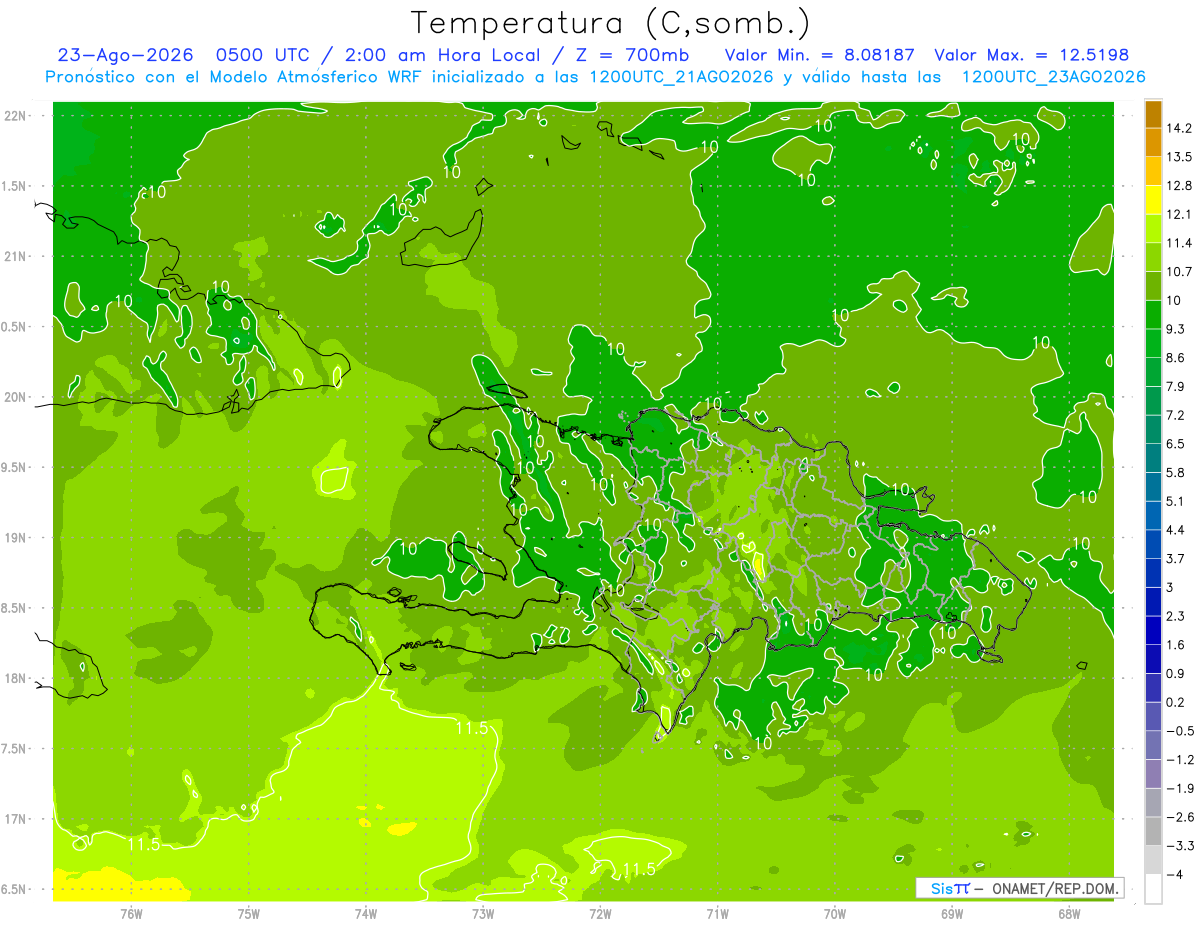Click the latitude label '22N'

pyautogui.click(x=14, y=115)
